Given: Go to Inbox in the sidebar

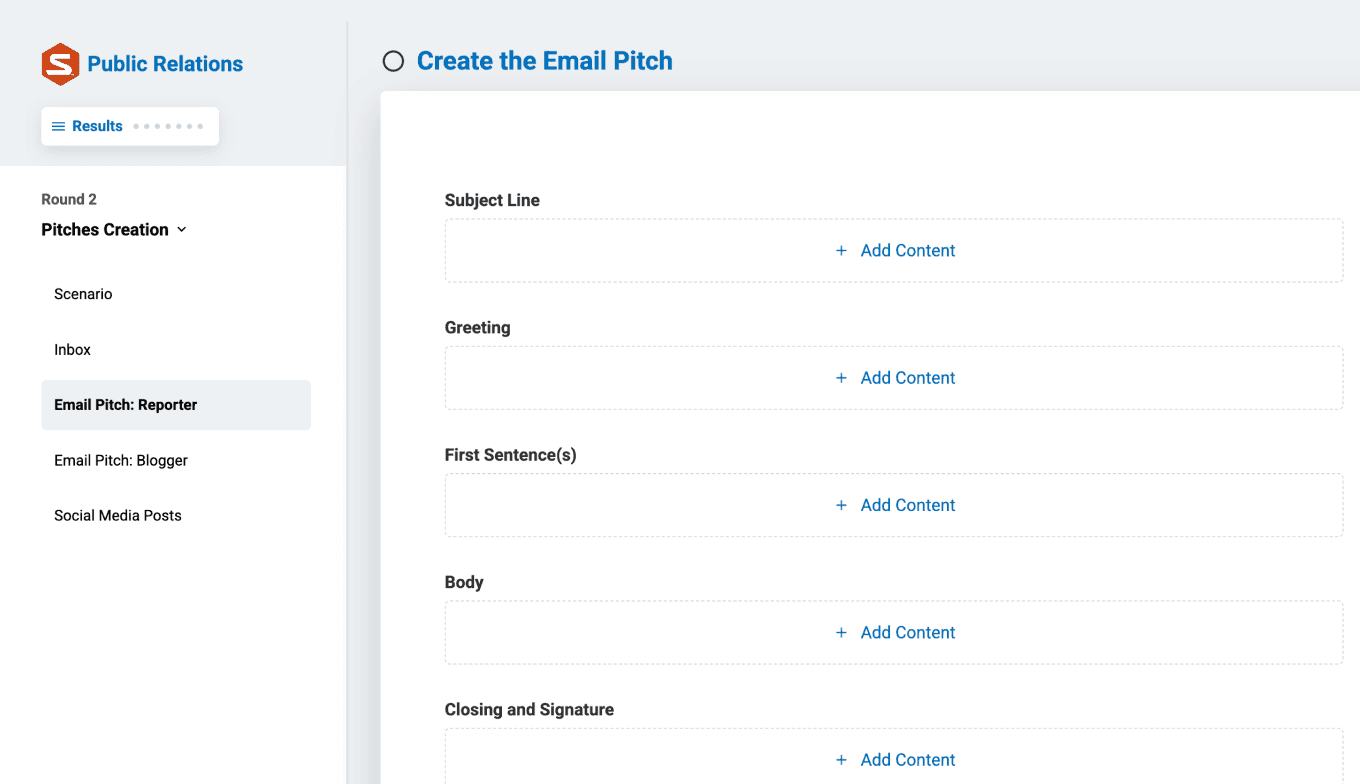Looking at the screenshot, I should [x=72, y=350].
